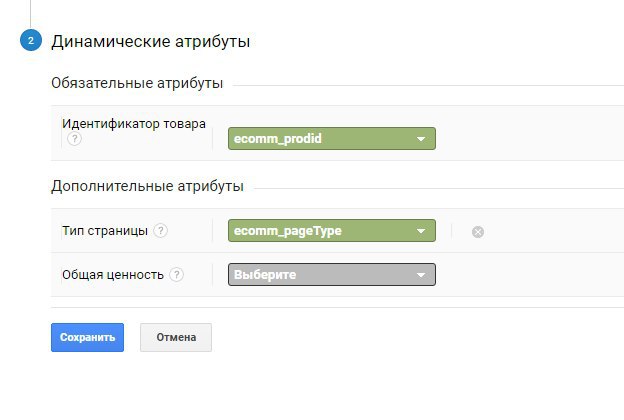Open the Выберите dropdown

[331, 274]
